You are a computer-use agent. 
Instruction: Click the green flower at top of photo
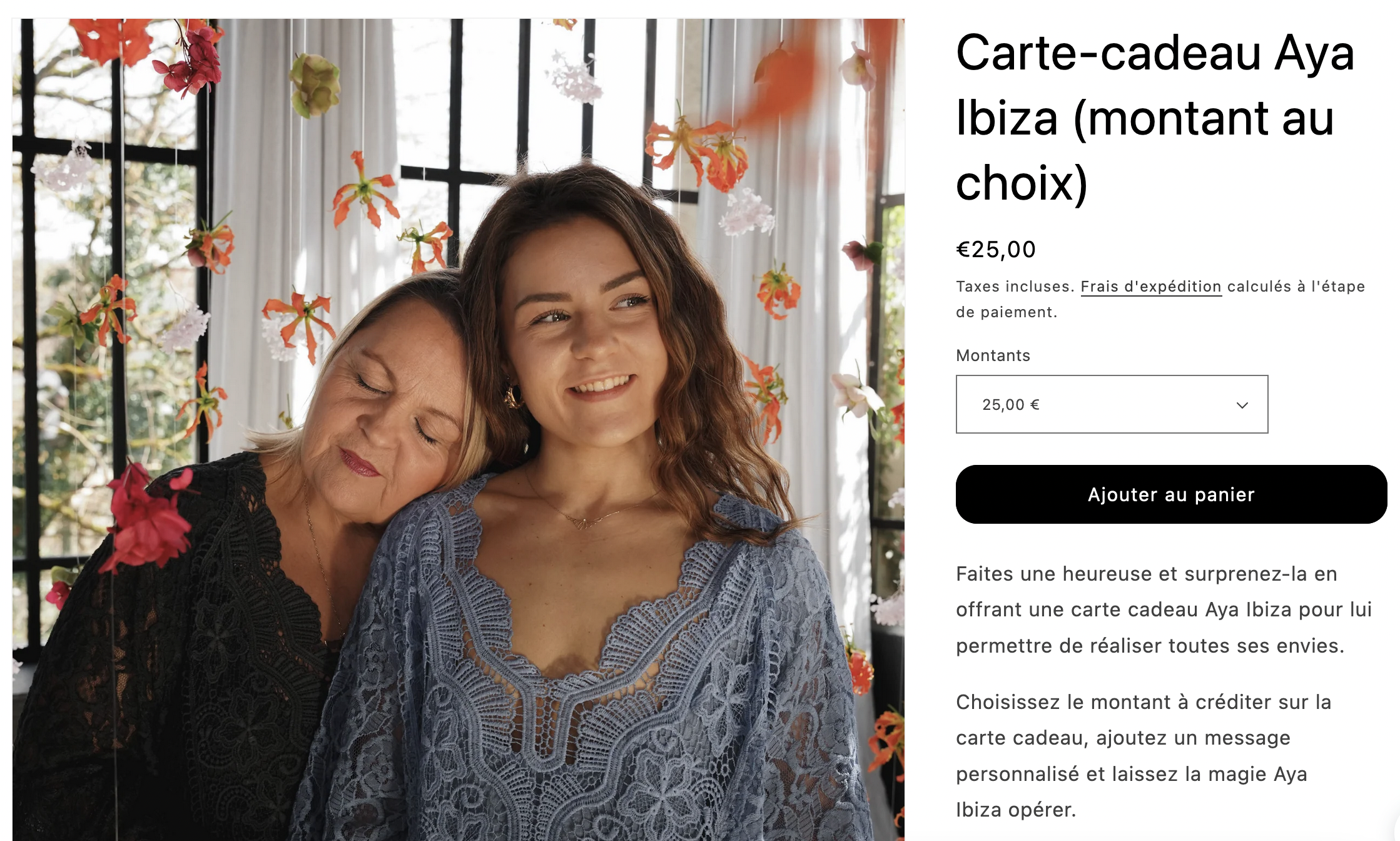[315, 84]
